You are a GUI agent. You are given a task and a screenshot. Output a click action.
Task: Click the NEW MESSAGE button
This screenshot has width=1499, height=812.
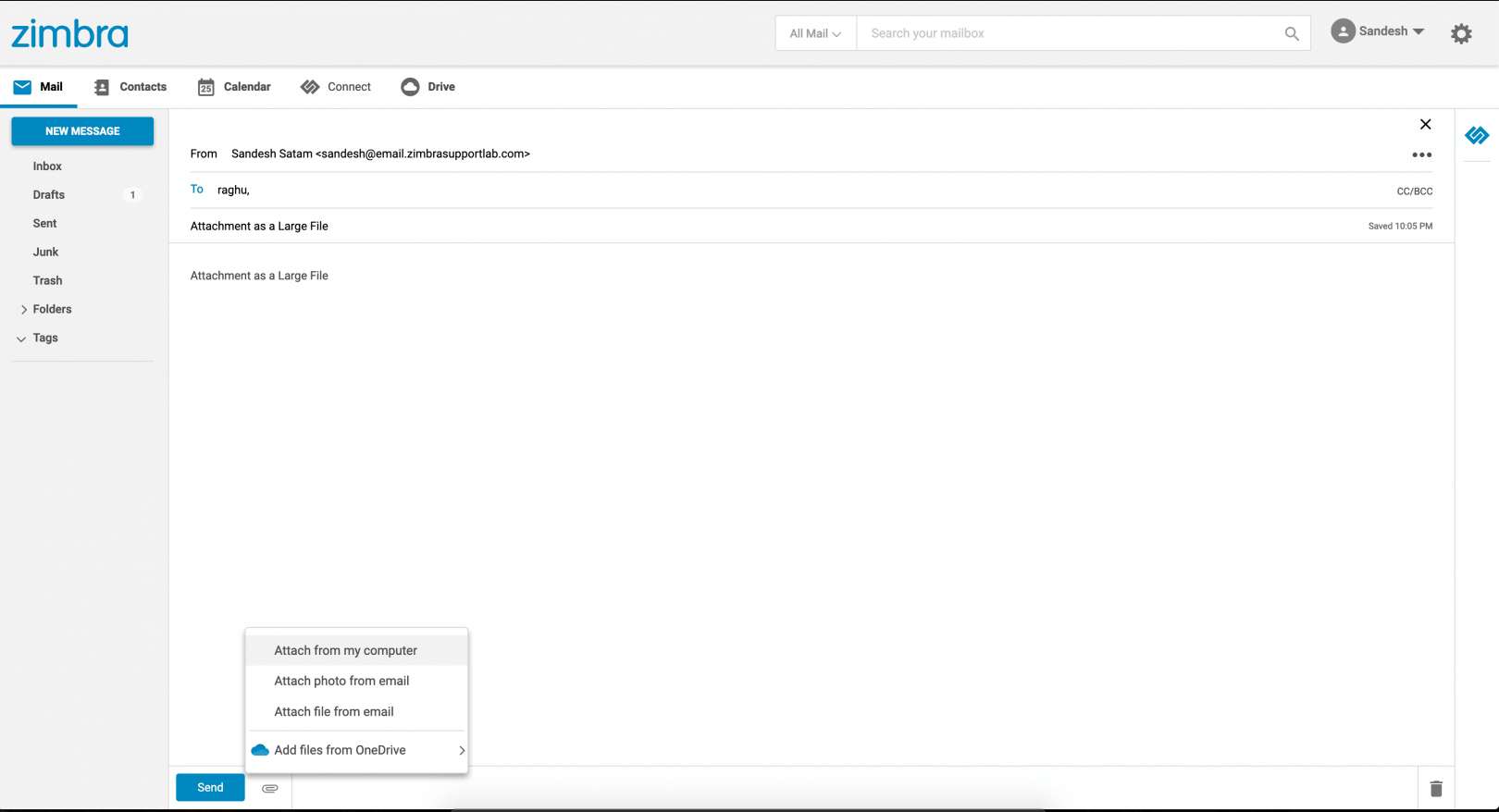82,131
